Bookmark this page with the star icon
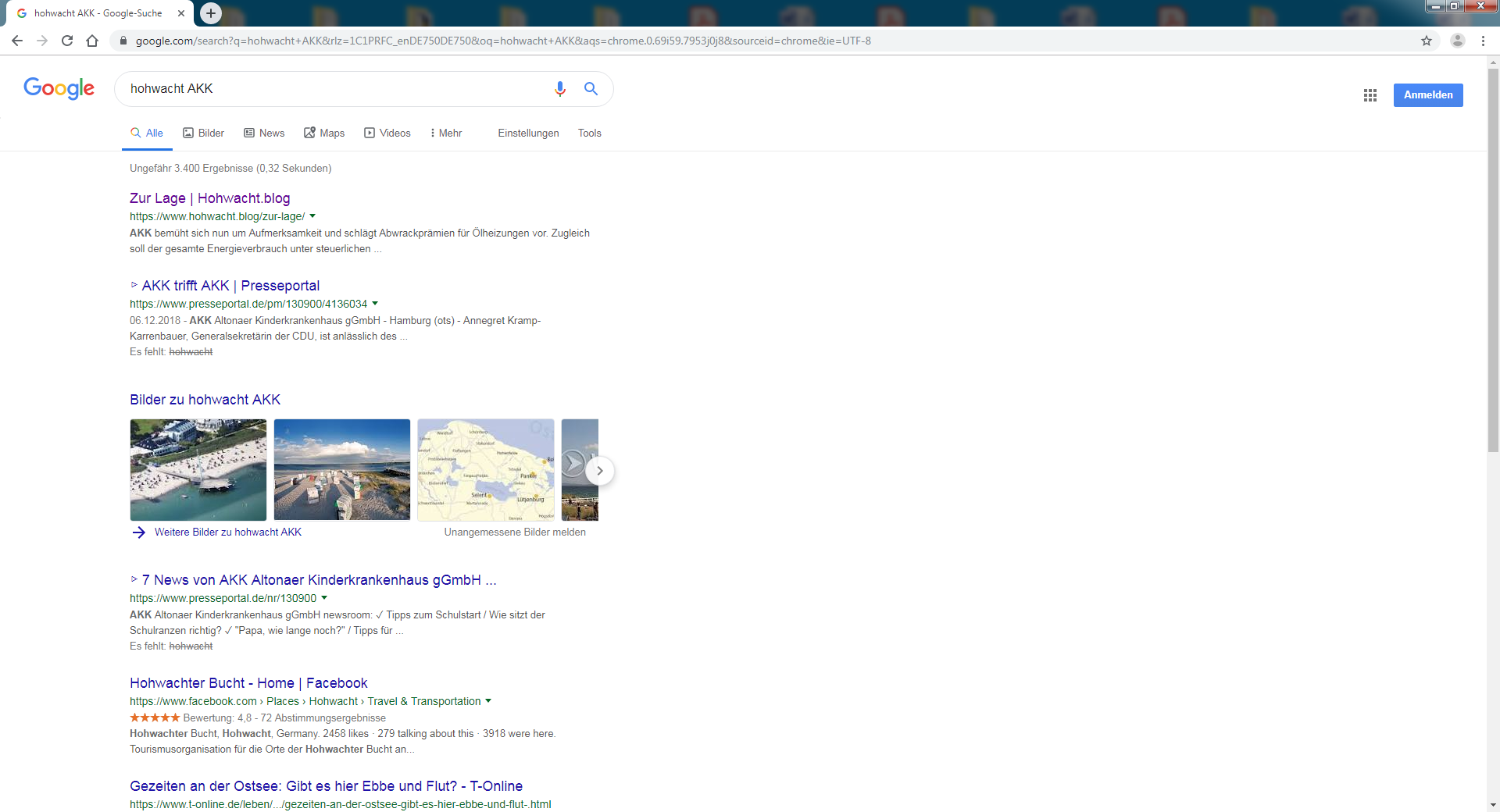Viewport: 1500px width, 812px height. pyautogui.click(x=1426, y=41)
